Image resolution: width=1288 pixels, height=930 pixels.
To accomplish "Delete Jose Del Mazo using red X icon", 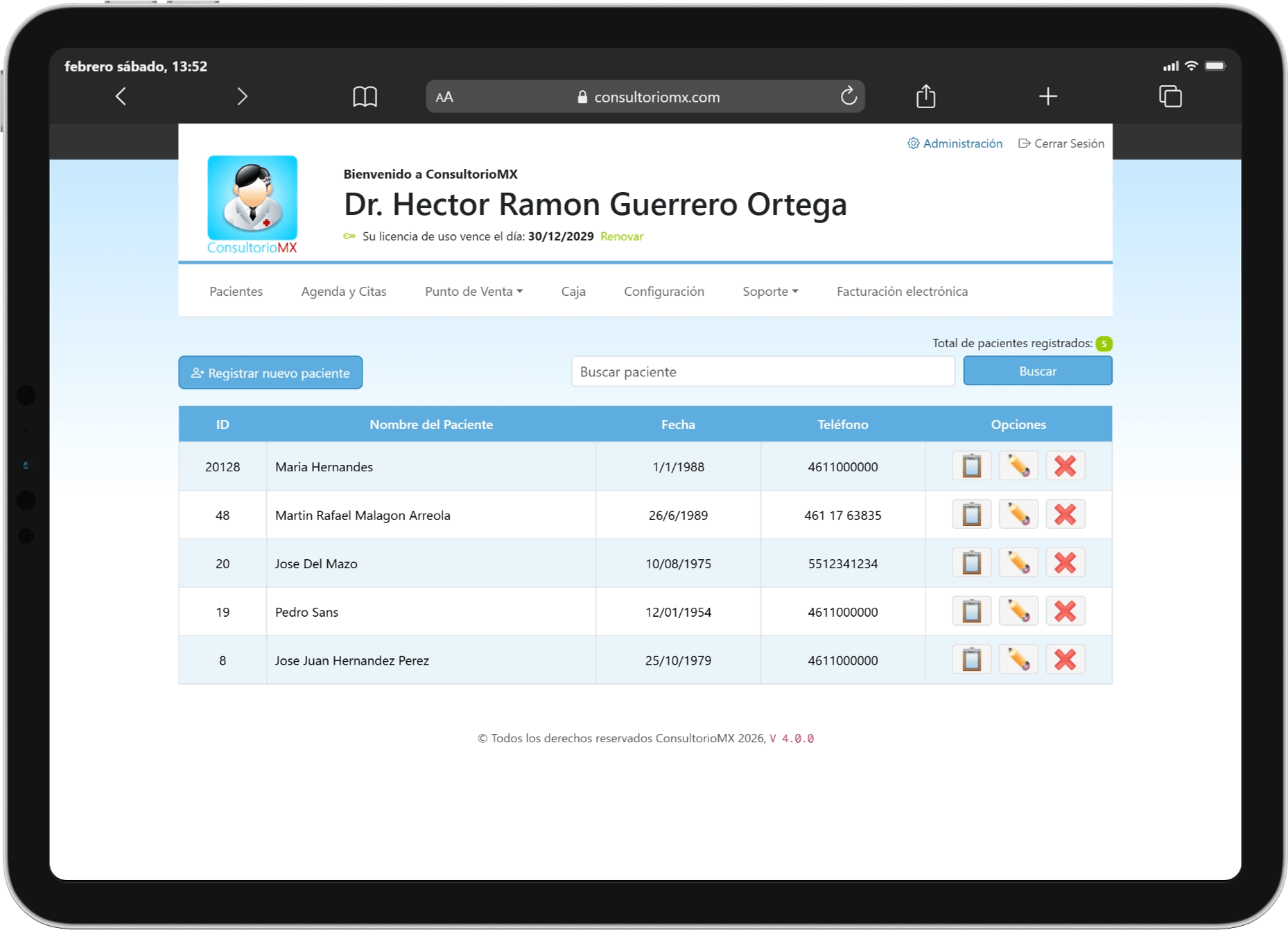I will coord(1065,563).
